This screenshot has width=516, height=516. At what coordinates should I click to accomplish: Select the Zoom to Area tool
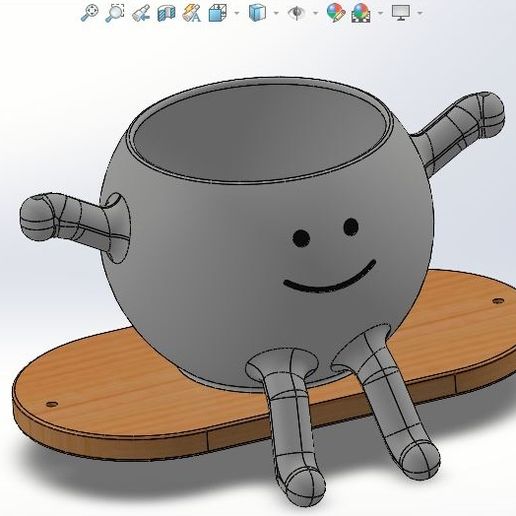115,13
